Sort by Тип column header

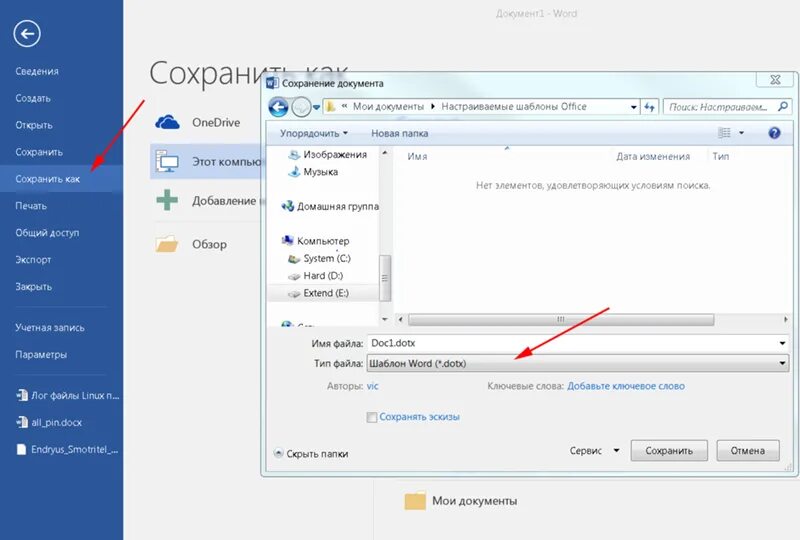coord(720,157)
